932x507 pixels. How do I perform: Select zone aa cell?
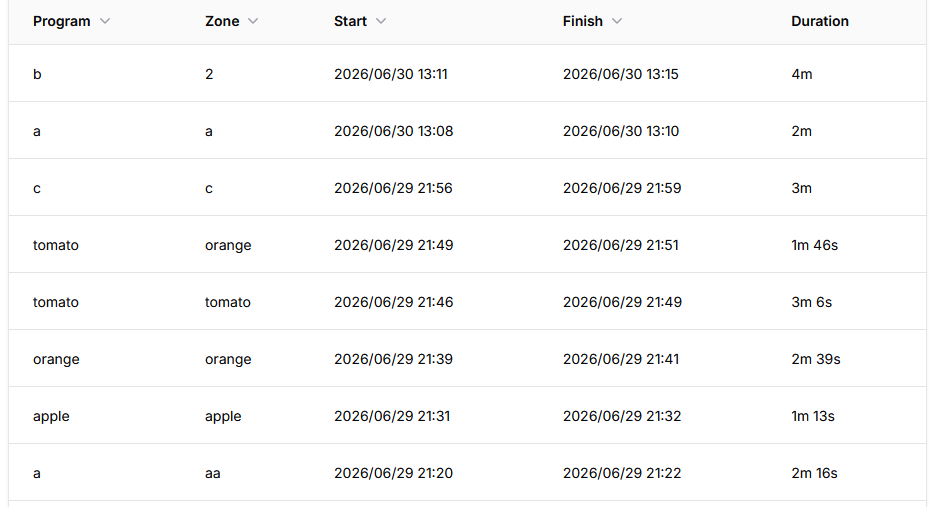click(213, 474)
